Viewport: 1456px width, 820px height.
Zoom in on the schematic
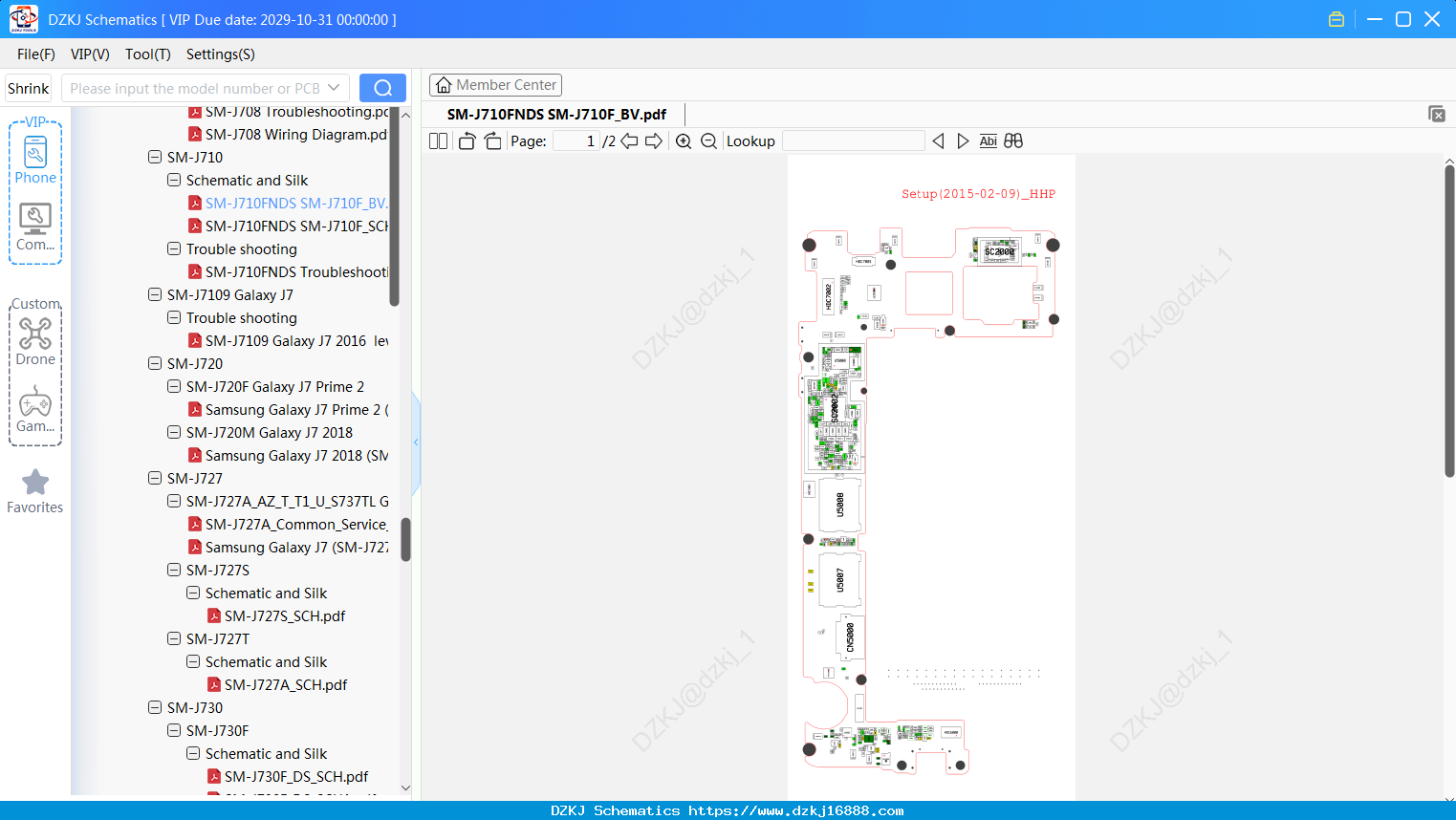684,141
